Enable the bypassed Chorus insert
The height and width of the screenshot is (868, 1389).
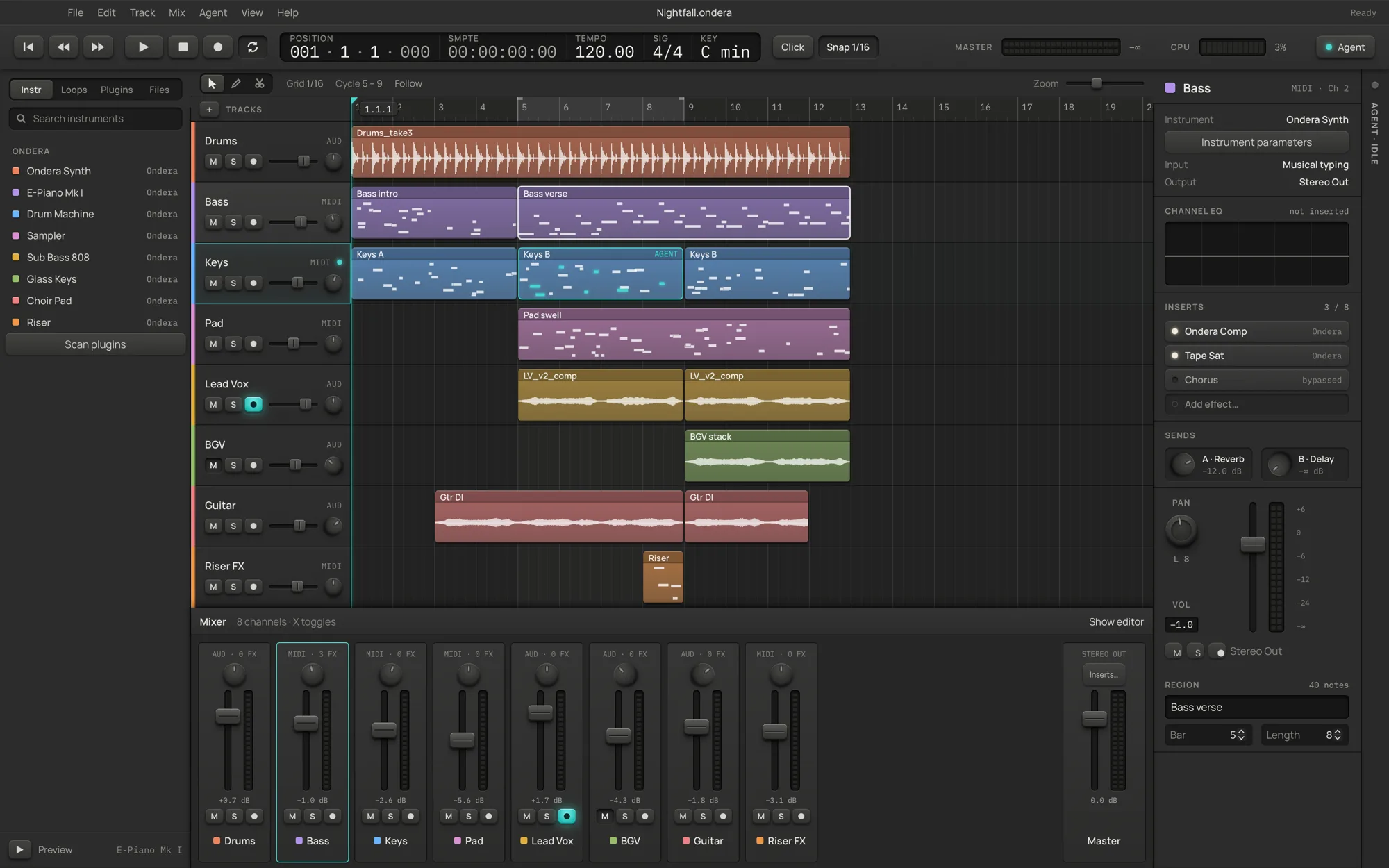(x=1175, y=380)
